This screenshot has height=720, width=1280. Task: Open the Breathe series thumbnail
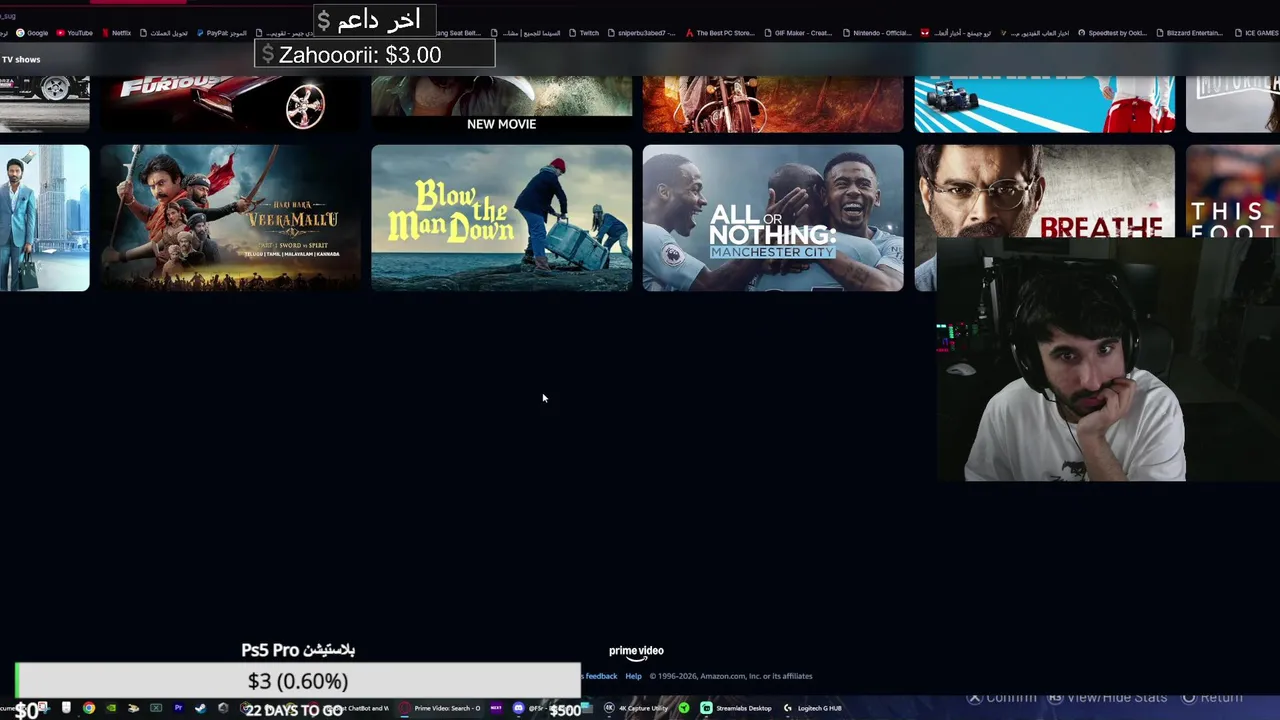(1044, 191)
